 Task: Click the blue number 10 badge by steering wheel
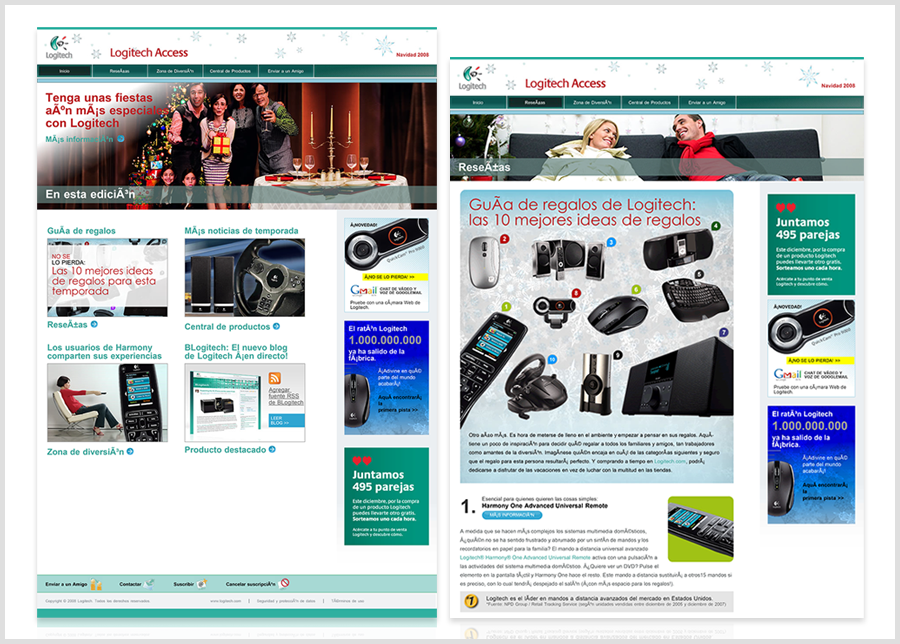(x=552, y=359)
